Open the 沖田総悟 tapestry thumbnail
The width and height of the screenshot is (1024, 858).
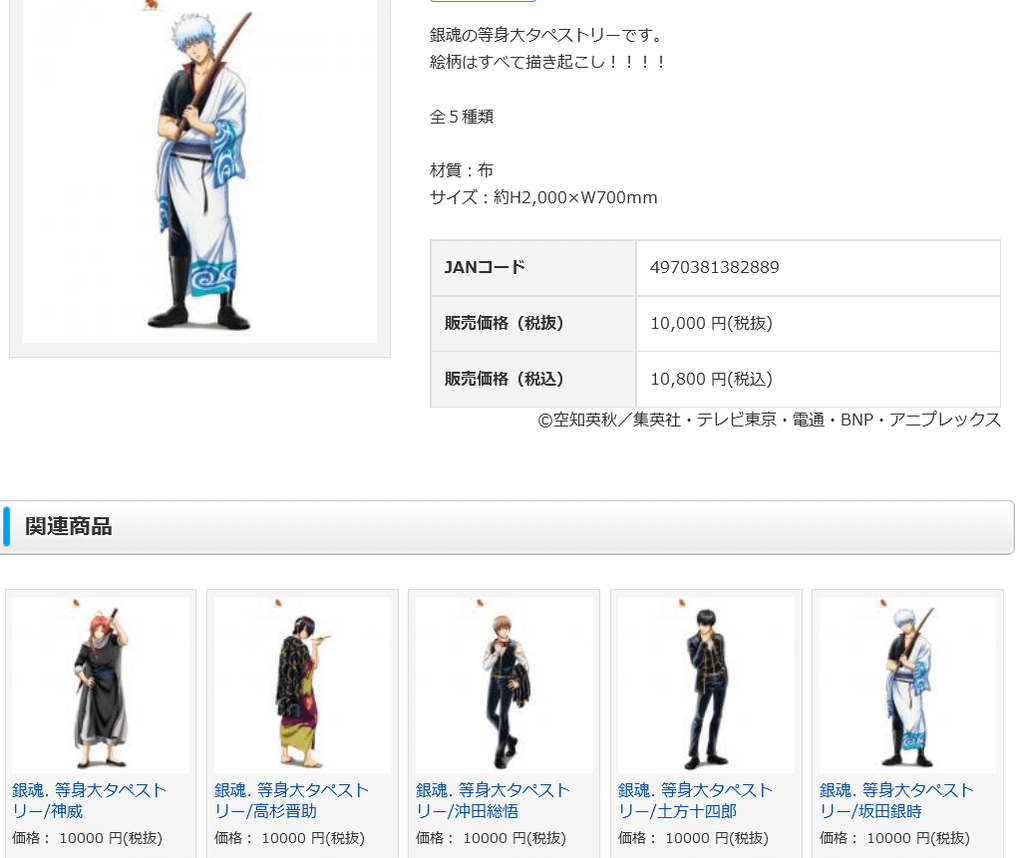[504, 684]
